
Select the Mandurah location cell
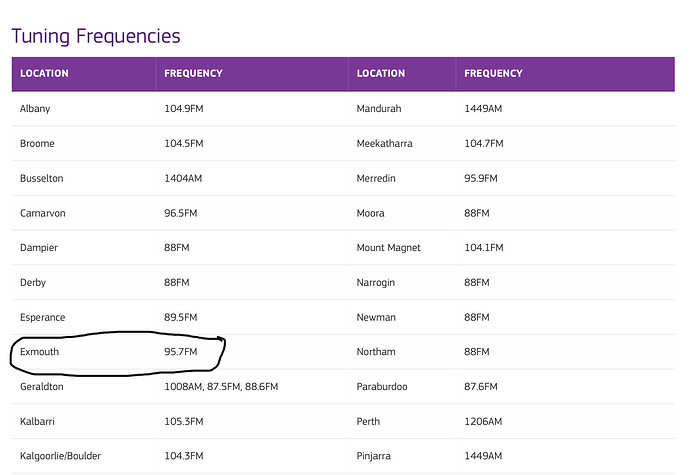click(x=379, y=108)
